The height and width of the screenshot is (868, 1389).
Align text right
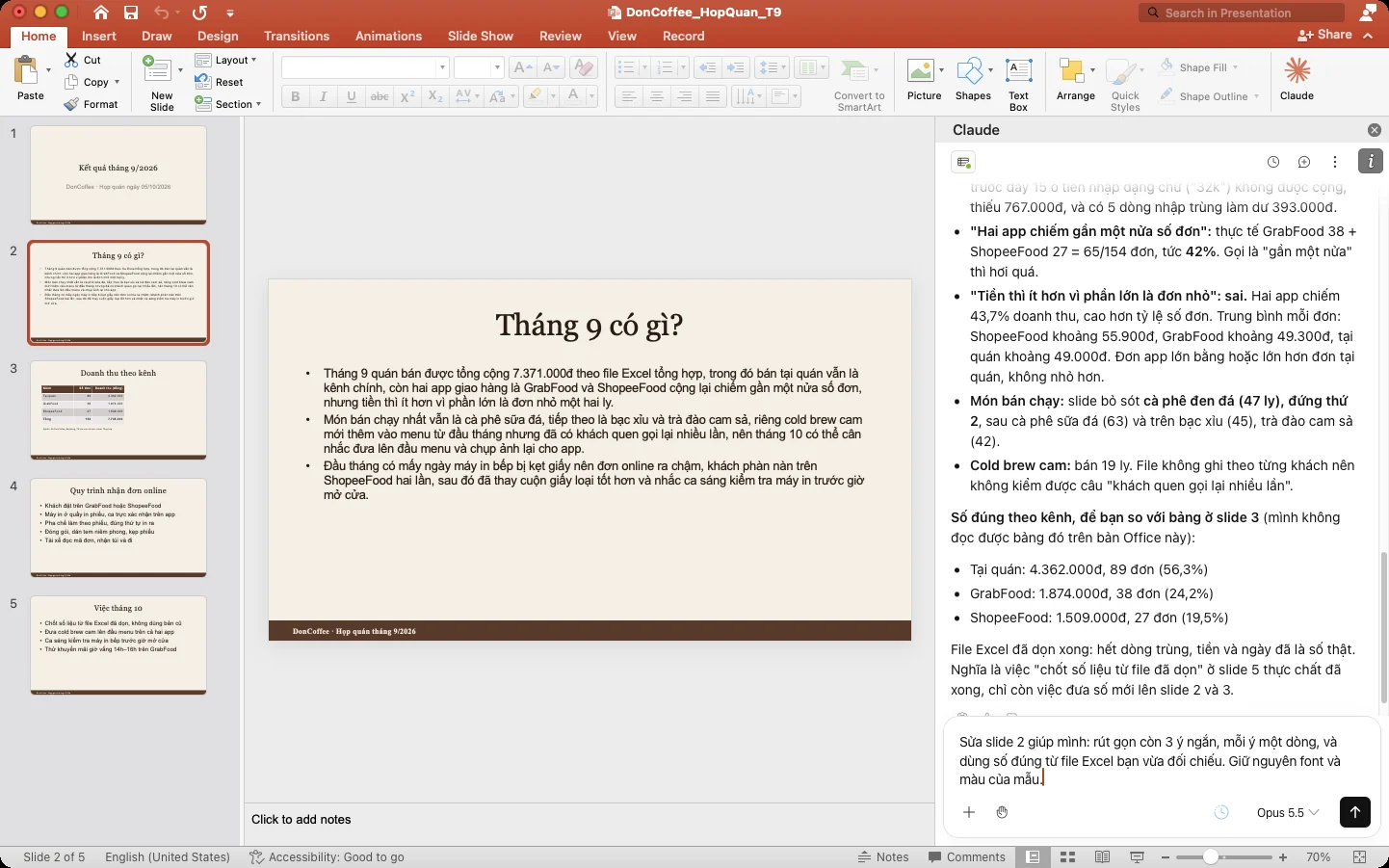click(685, 96)
